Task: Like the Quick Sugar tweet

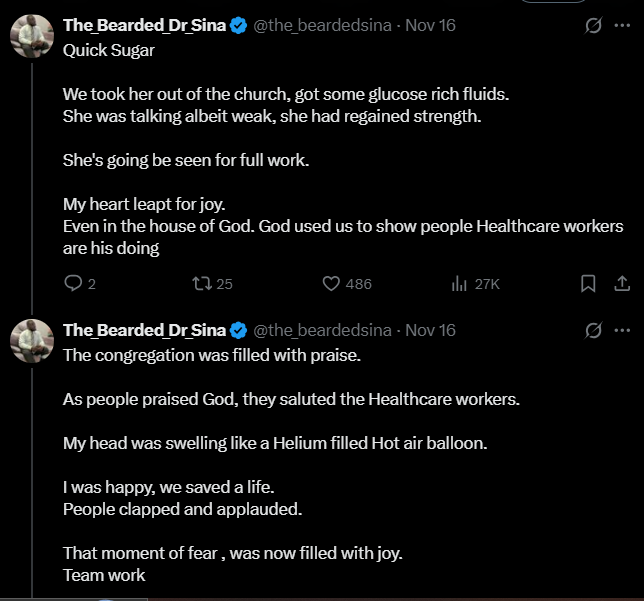Action: click(x=332, y=284)
